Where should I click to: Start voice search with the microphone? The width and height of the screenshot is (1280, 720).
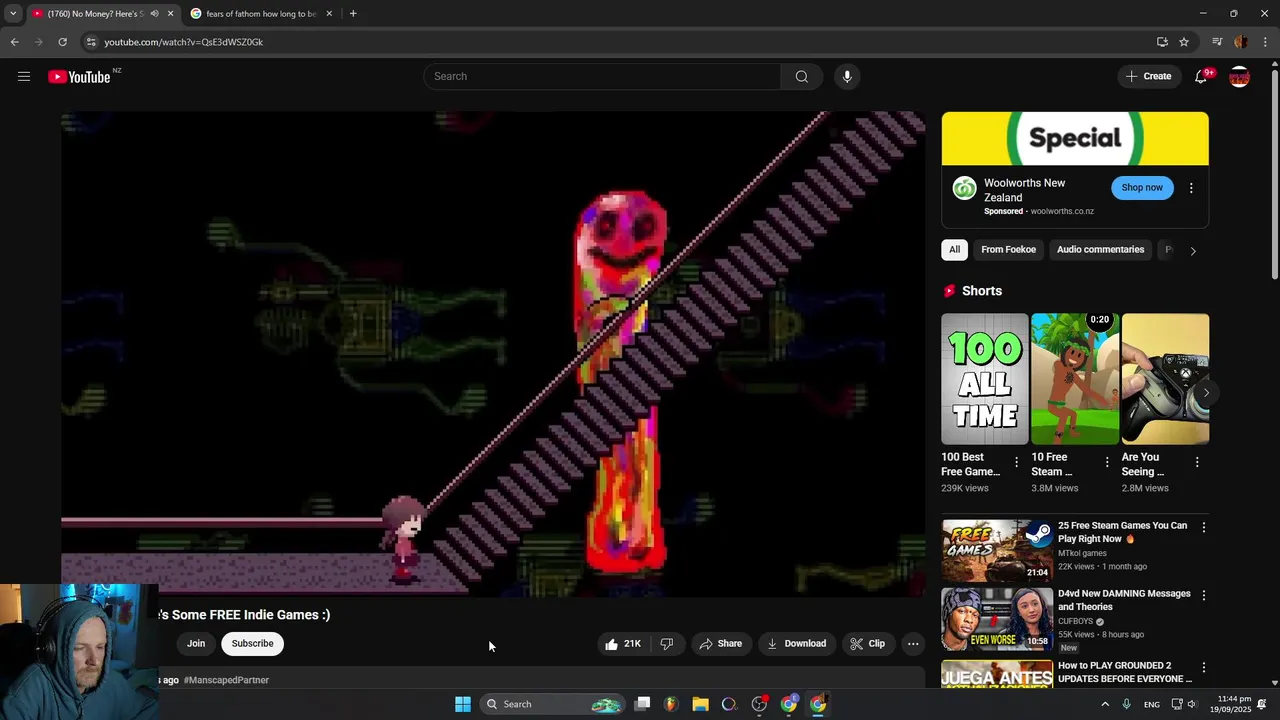tap(847, 76)
